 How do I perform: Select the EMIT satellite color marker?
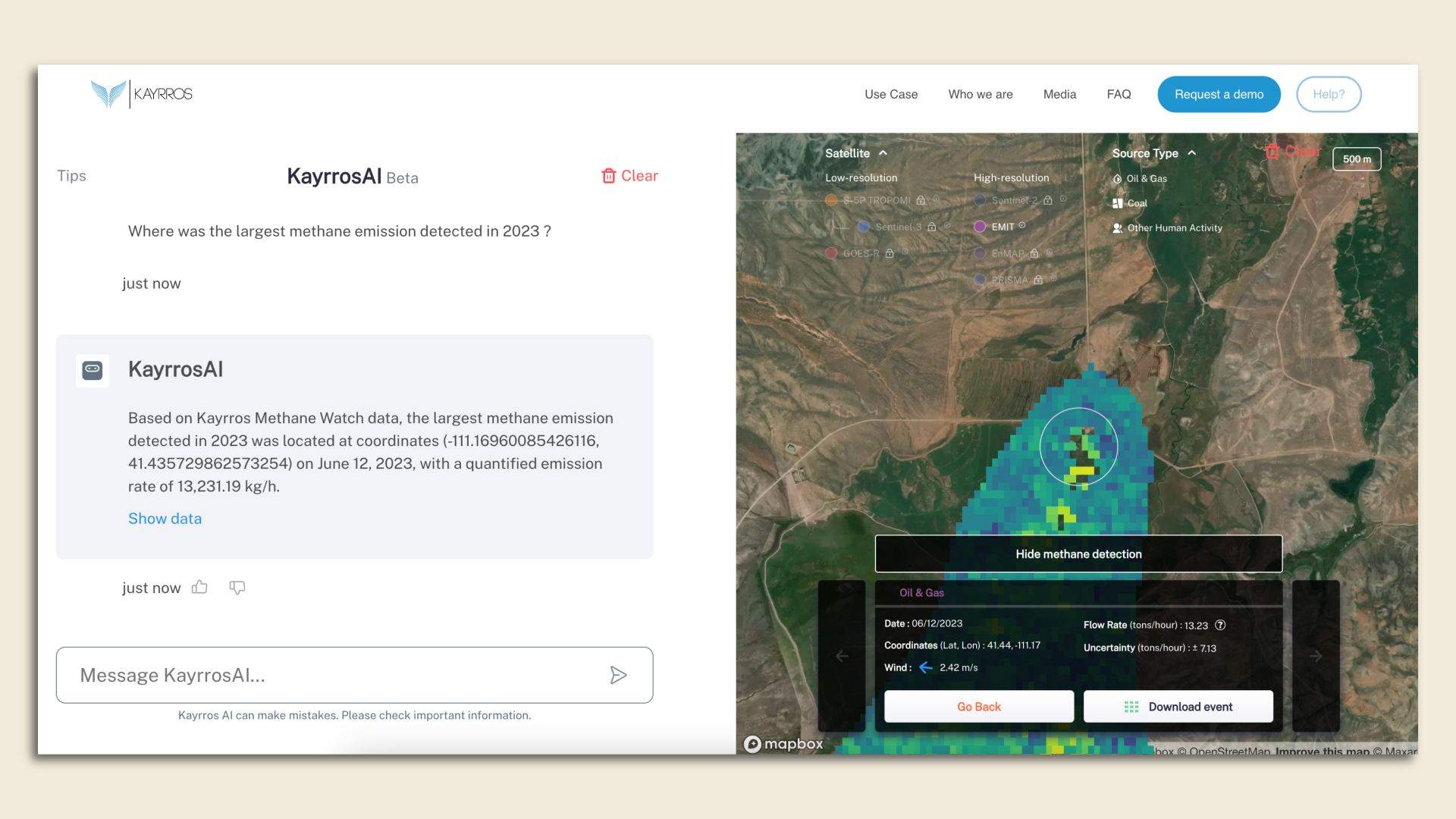tap(979, 226)
